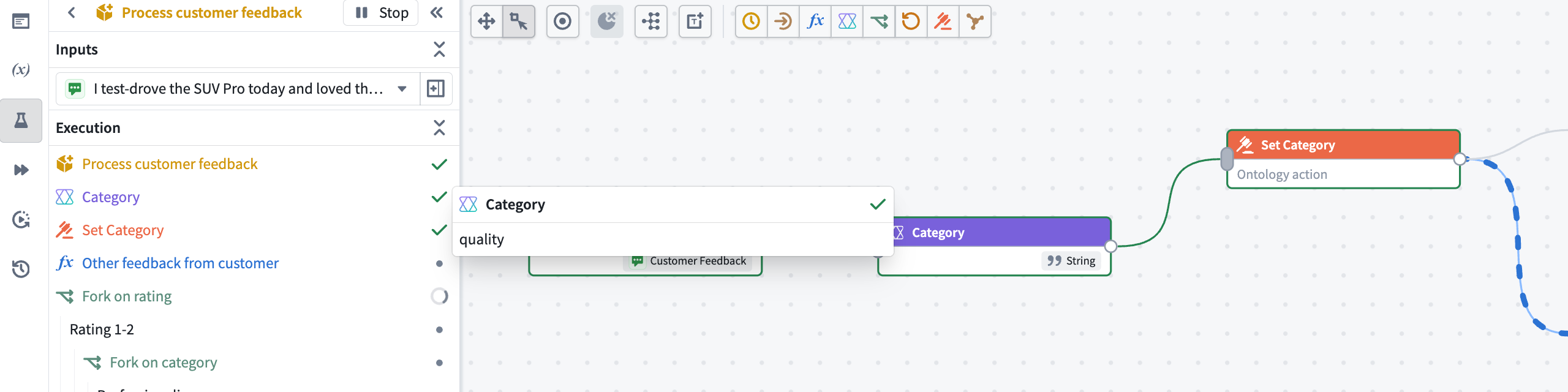The width and height of the screenshot is (1568, 392).
Task: Click the String output type chip
Action: tap(1071, 261)
